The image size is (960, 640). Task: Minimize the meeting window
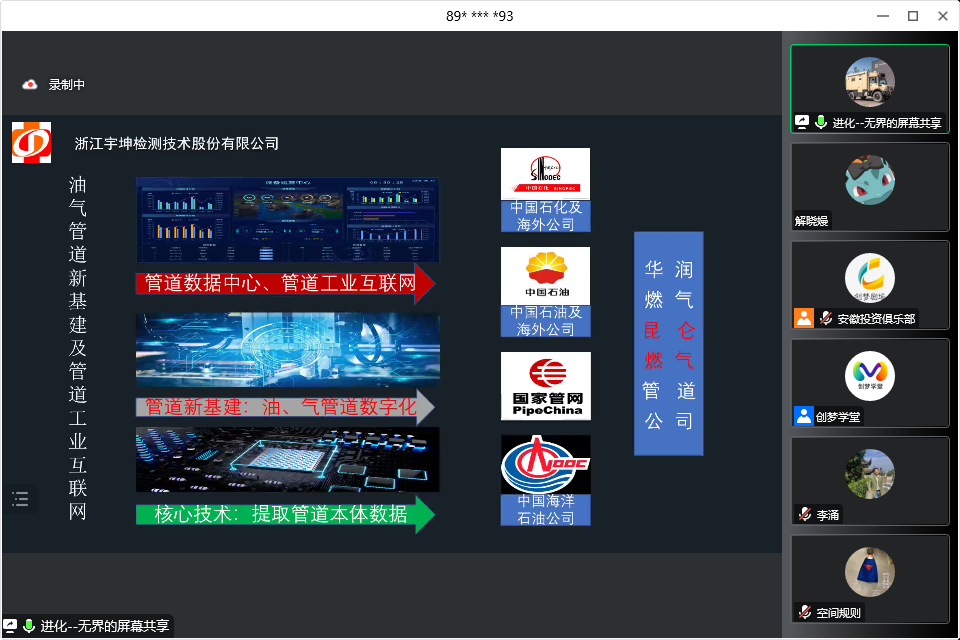883,16
